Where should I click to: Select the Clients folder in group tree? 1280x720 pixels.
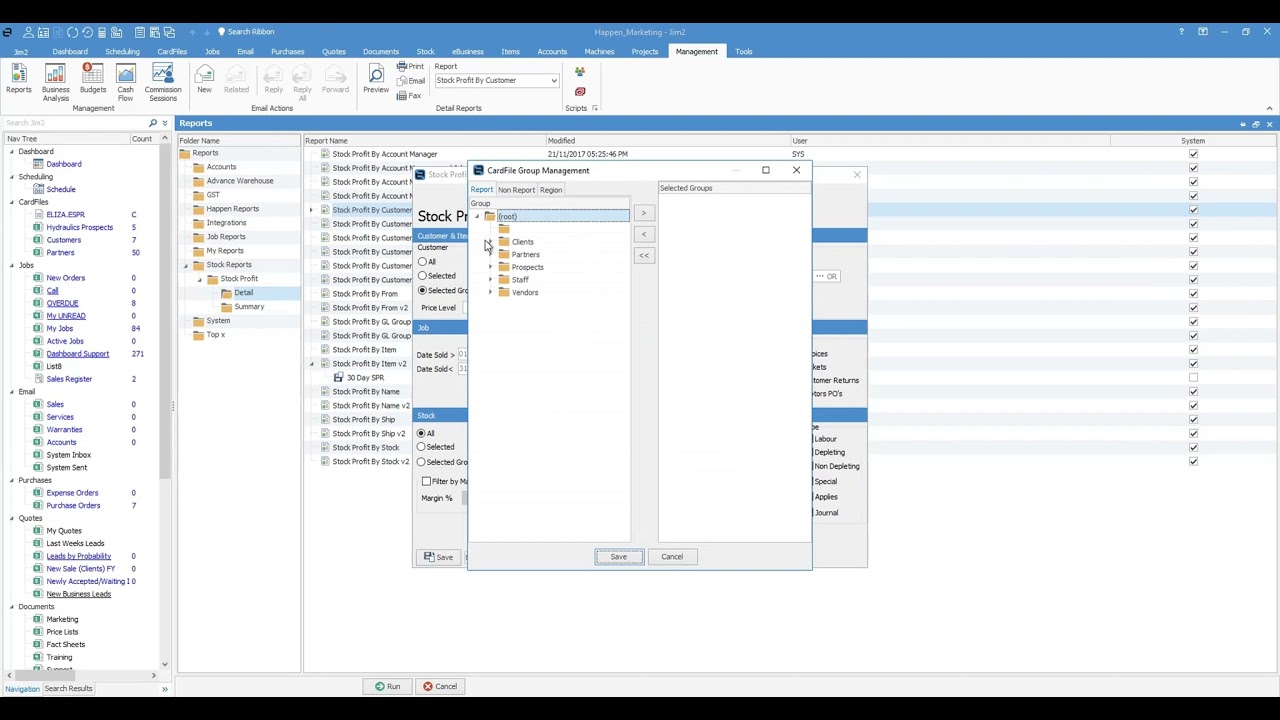coord(522,242)
